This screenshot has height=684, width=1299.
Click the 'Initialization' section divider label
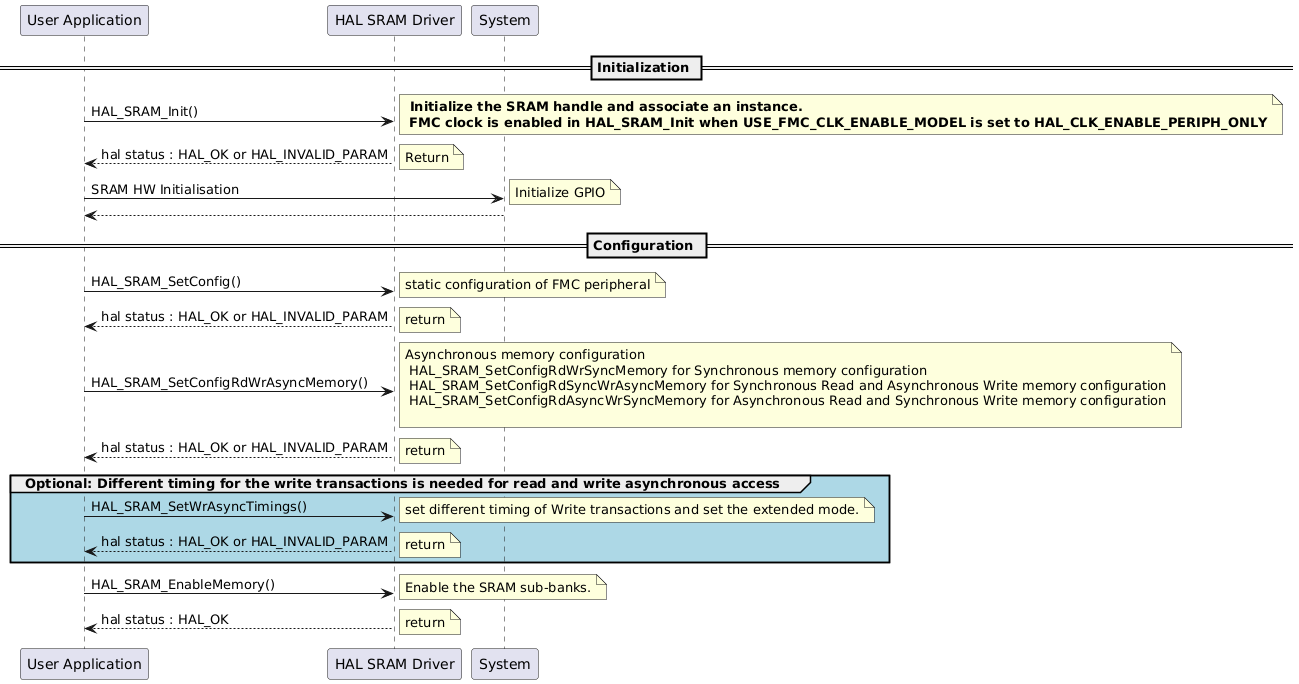pos(646,68)
